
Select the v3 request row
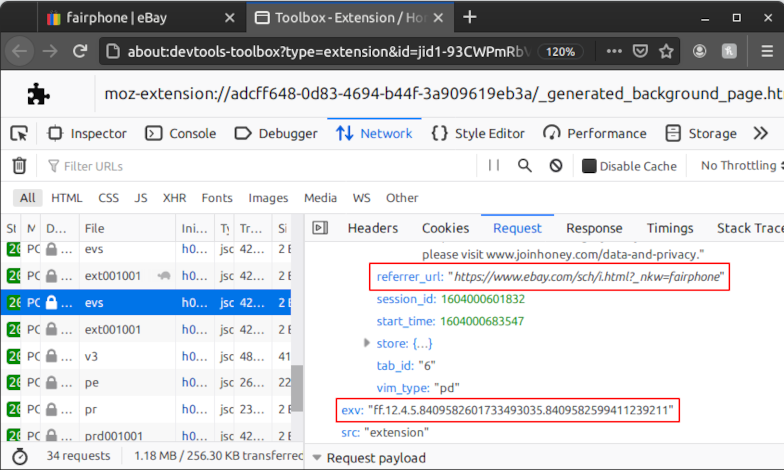[146, 356]
